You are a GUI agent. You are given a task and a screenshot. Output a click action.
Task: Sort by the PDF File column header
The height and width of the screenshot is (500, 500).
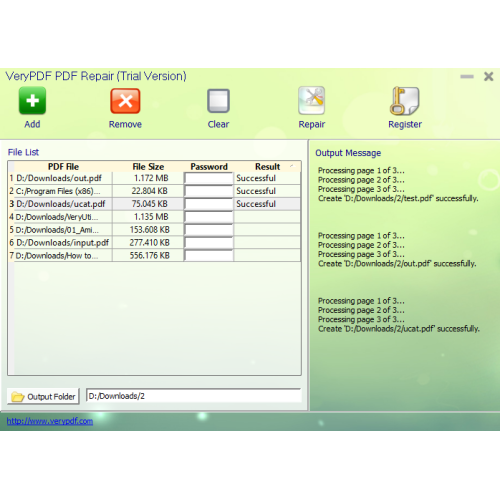pyautogui.click(x=63, y=166)
